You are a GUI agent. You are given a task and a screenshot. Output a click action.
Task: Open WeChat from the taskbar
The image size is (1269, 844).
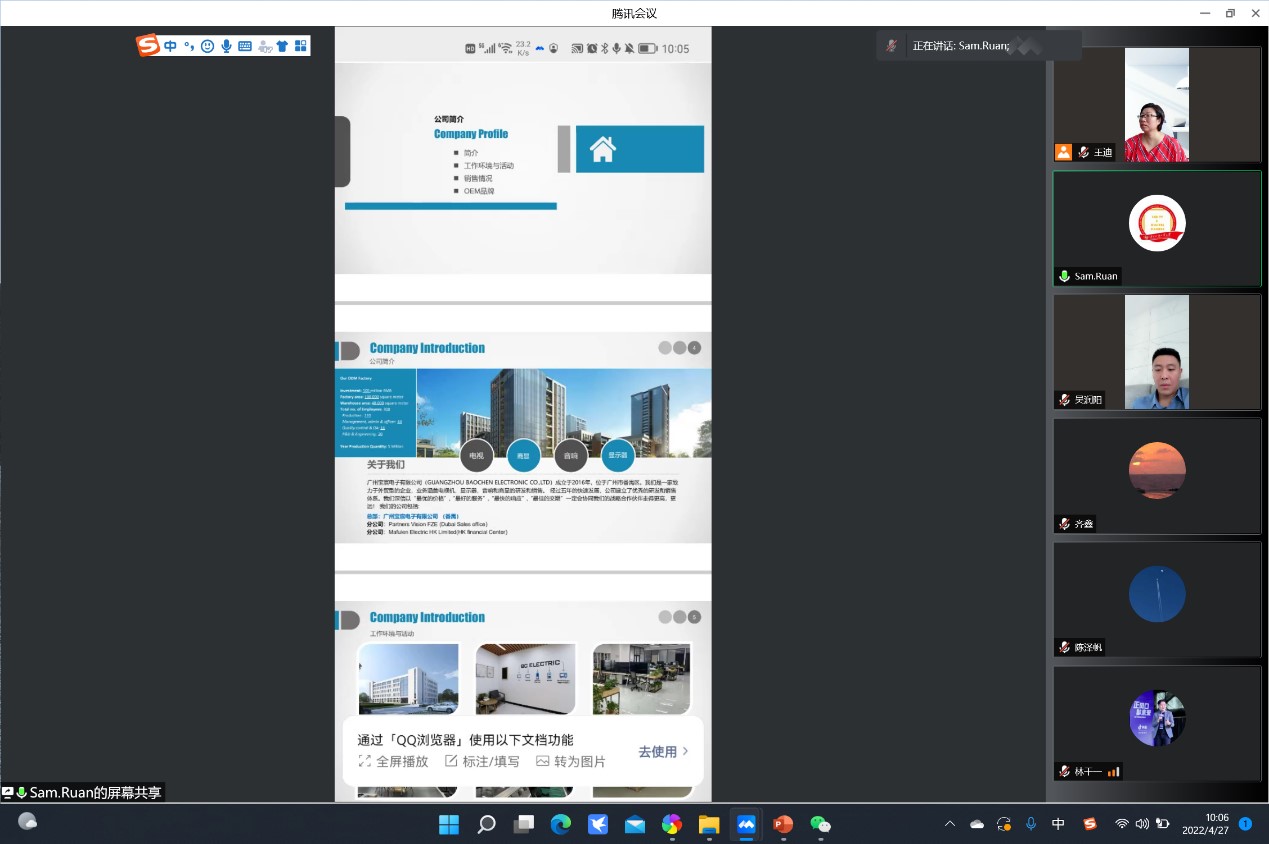(x=820, y=824)
